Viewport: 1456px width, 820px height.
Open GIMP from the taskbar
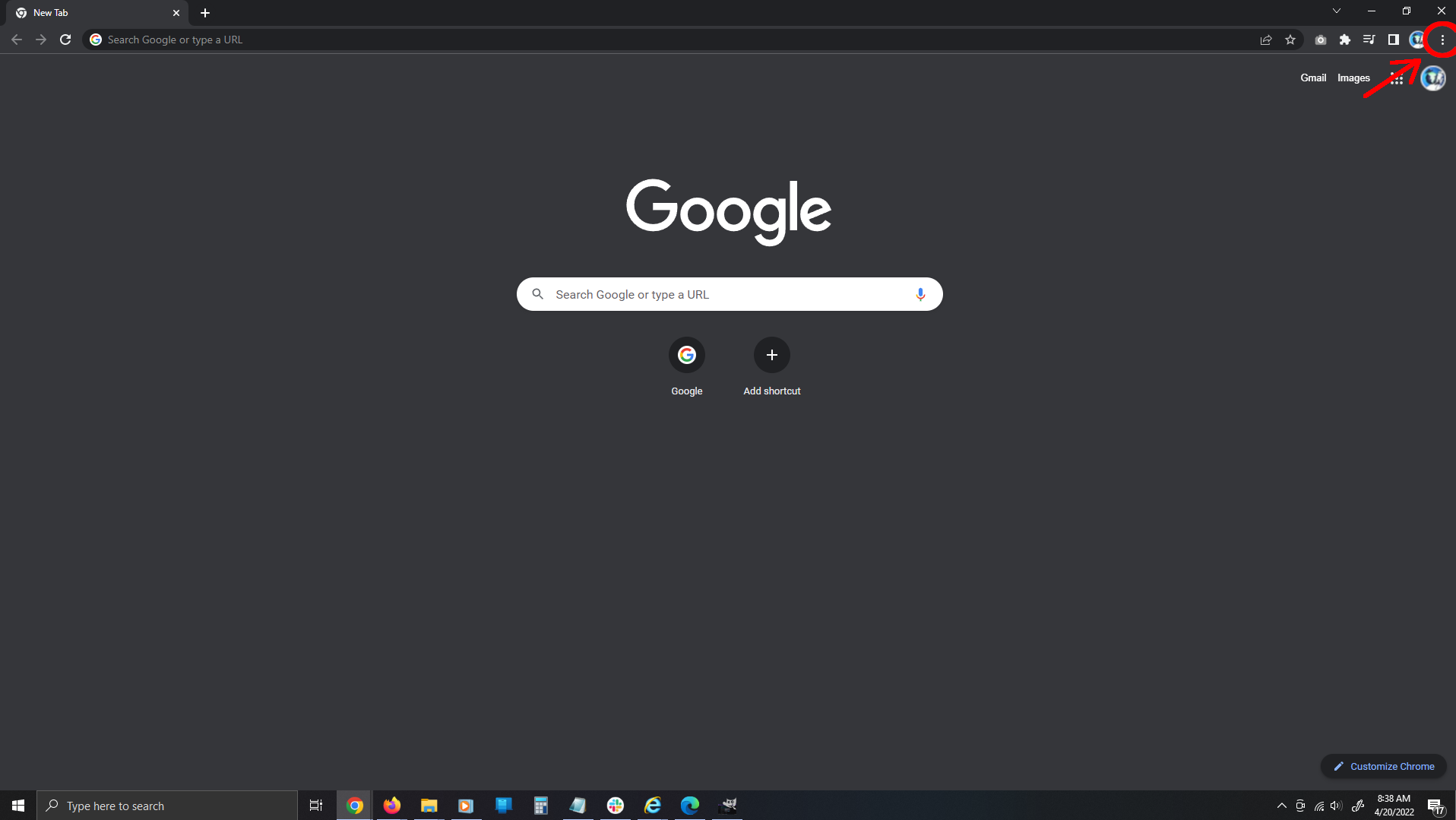click(727, 806)
